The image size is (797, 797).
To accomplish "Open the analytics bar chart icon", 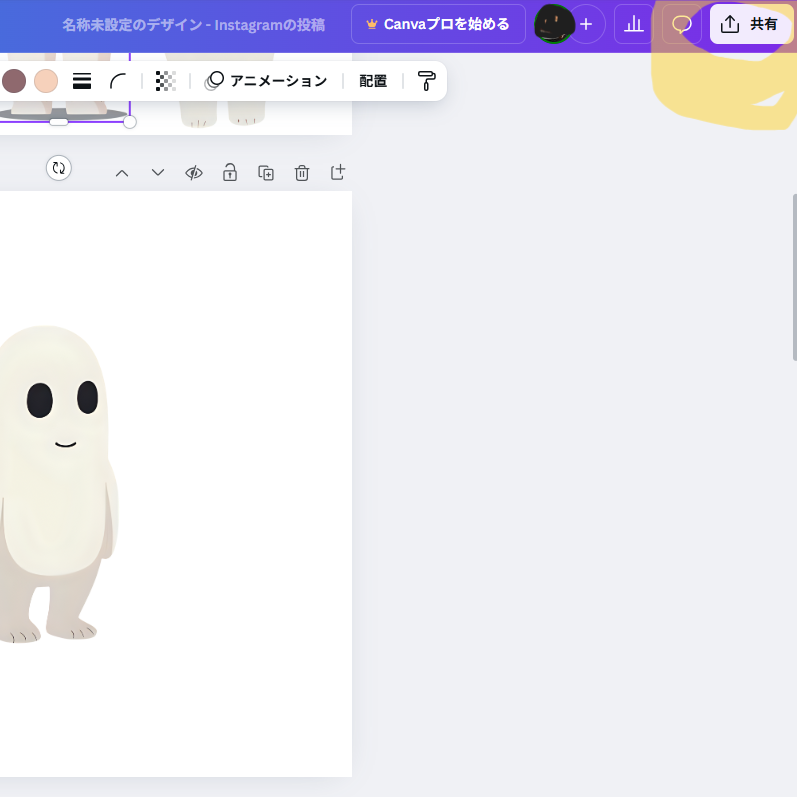I will point(634,24).
